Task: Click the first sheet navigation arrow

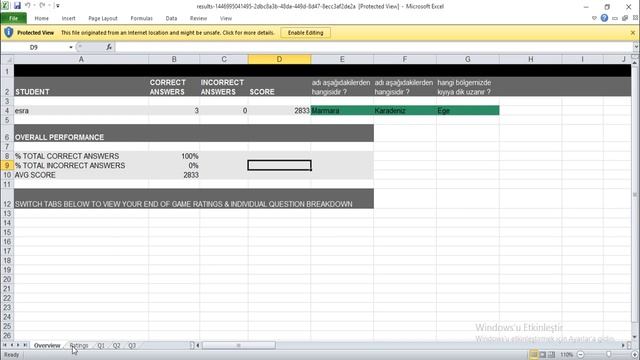Action: (x=5, y=345)
